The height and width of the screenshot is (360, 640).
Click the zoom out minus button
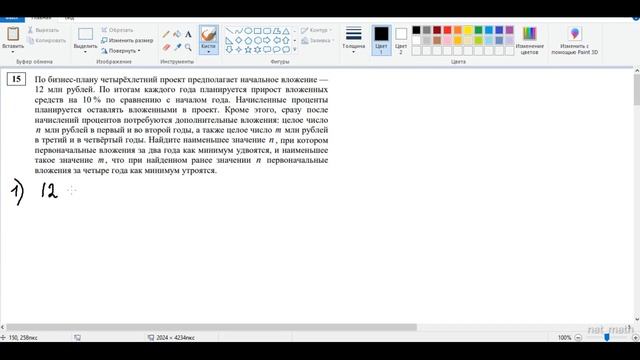point(578,338)
